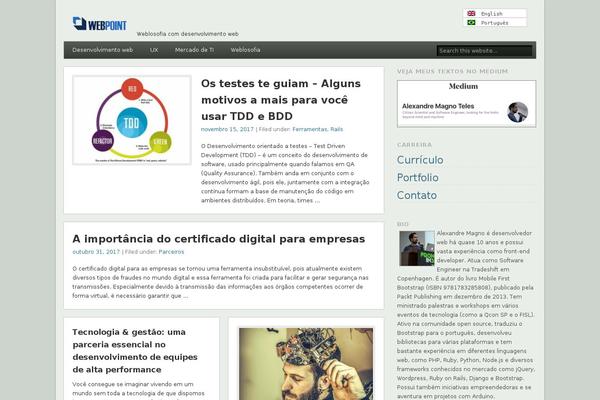
Task: Open the Rails category
Action: [337, 129]
